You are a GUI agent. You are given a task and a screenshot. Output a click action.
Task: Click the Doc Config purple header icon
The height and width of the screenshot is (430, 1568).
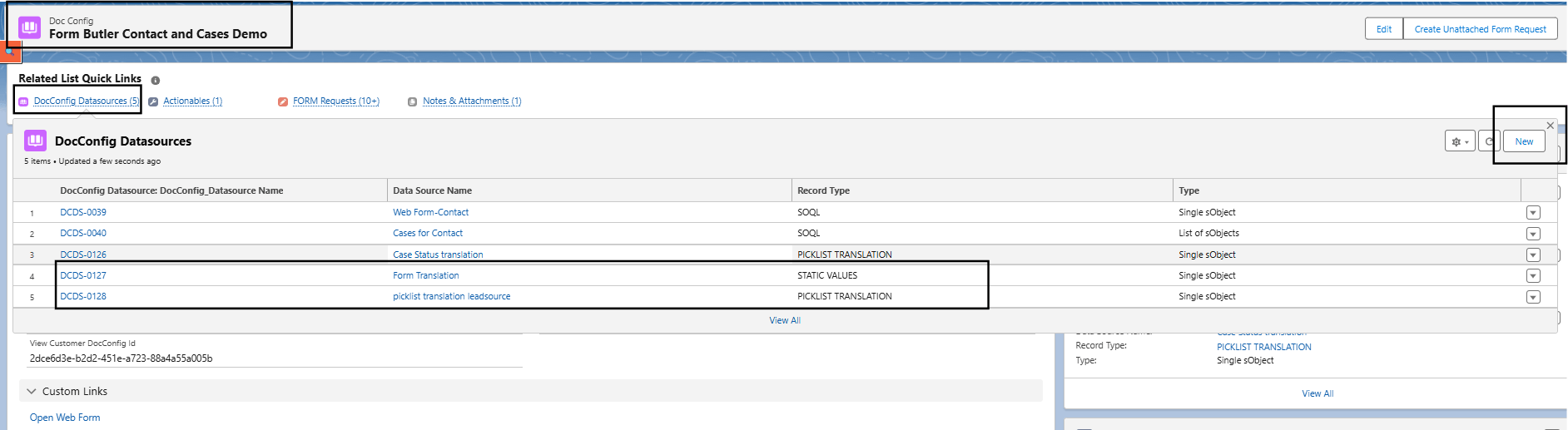(29, 27)
